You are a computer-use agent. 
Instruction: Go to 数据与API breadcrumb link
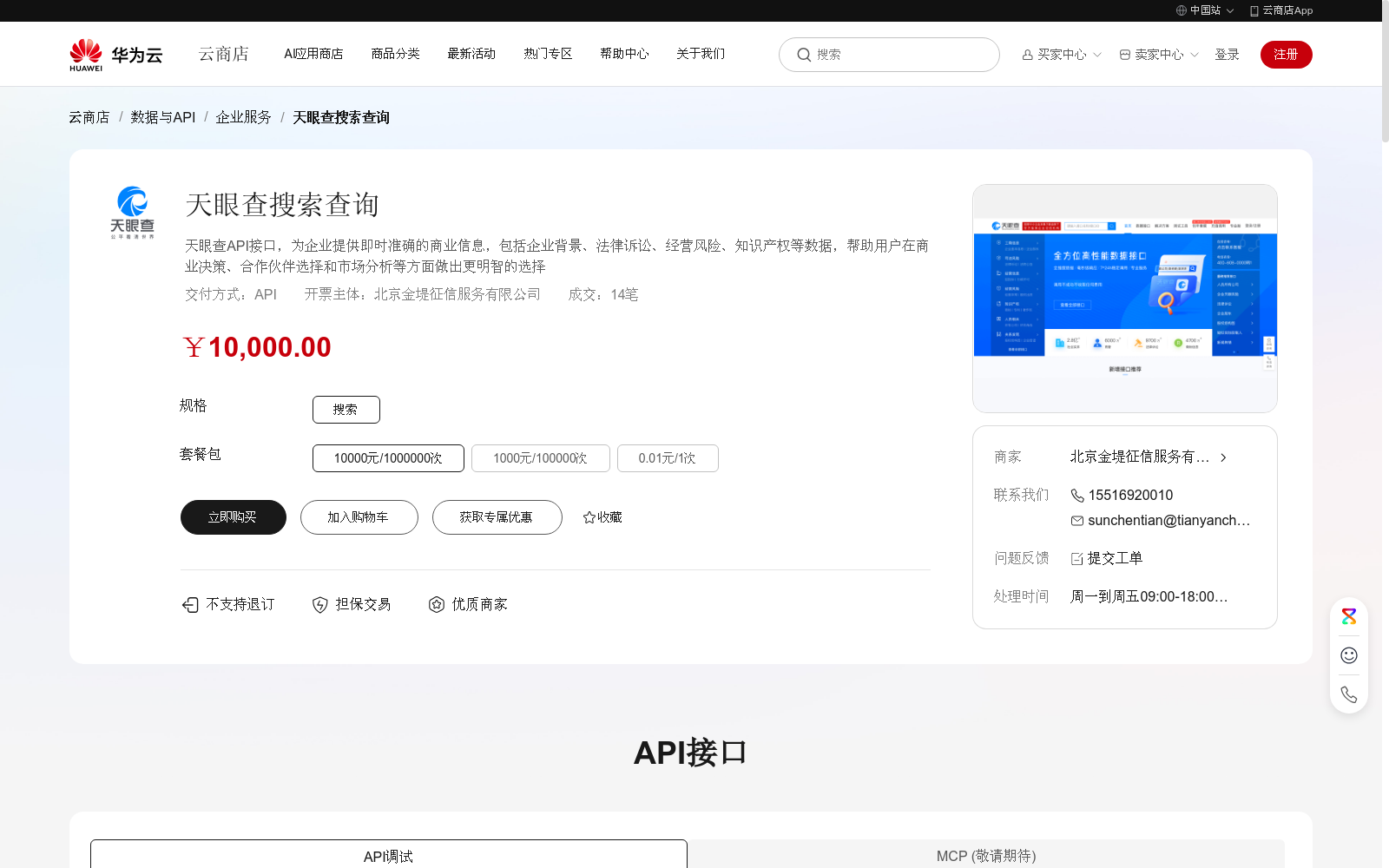(x=163, y=117)
